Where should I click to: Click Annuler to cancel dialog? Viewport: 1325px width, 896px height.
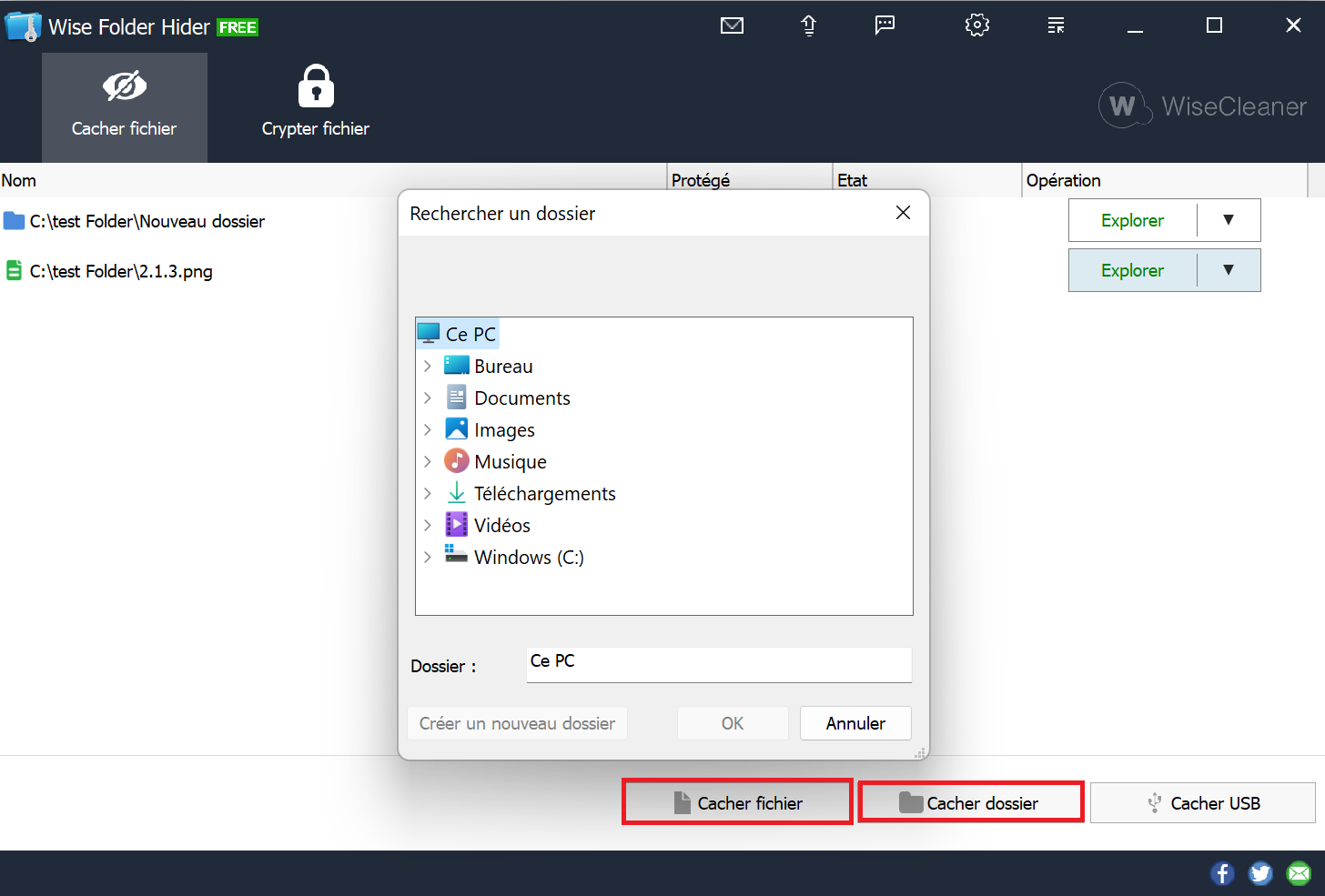(855, 723)
